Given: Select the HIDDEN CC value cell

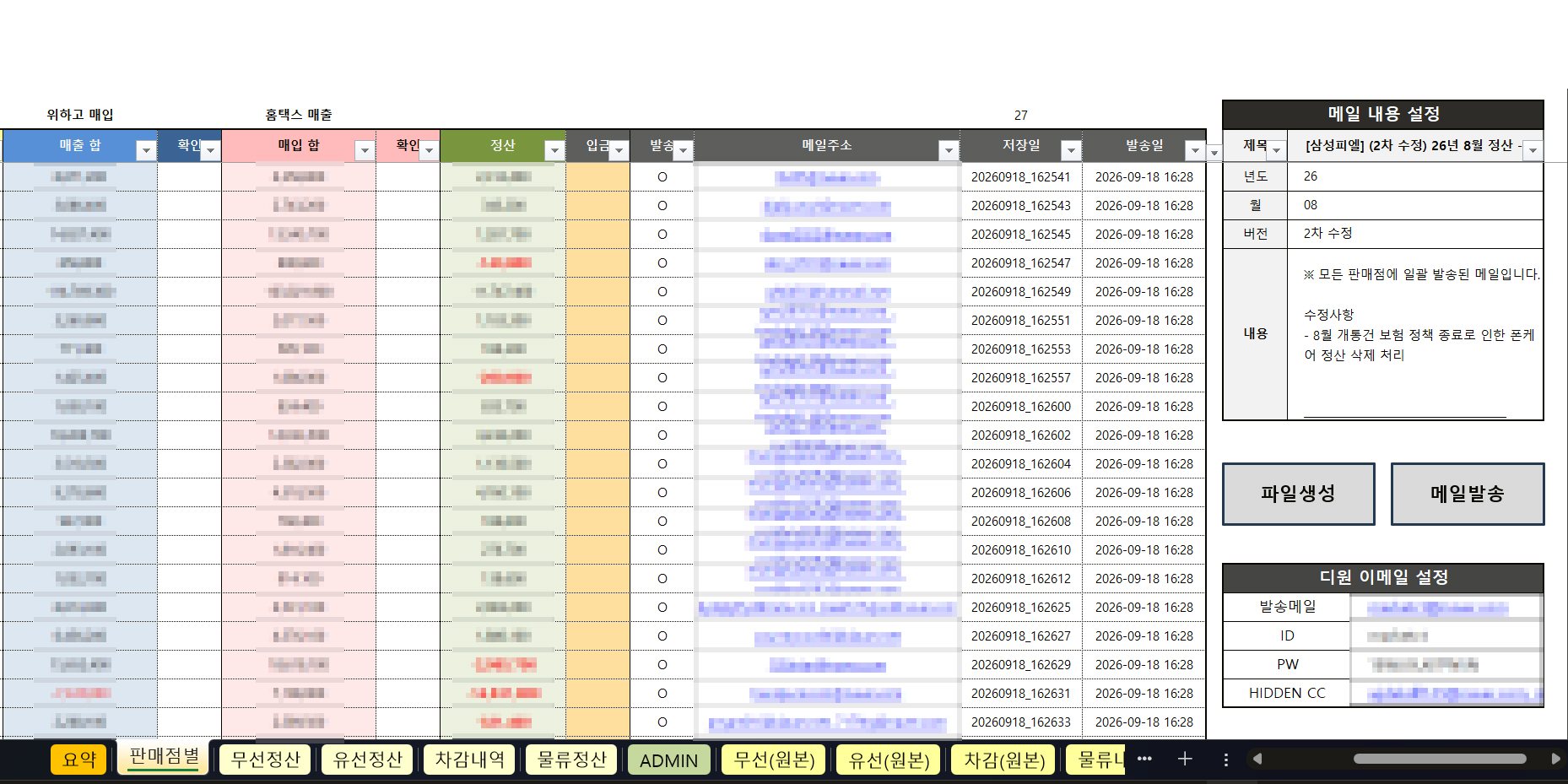Looking at the screenshot, I should click(1446, 693).
